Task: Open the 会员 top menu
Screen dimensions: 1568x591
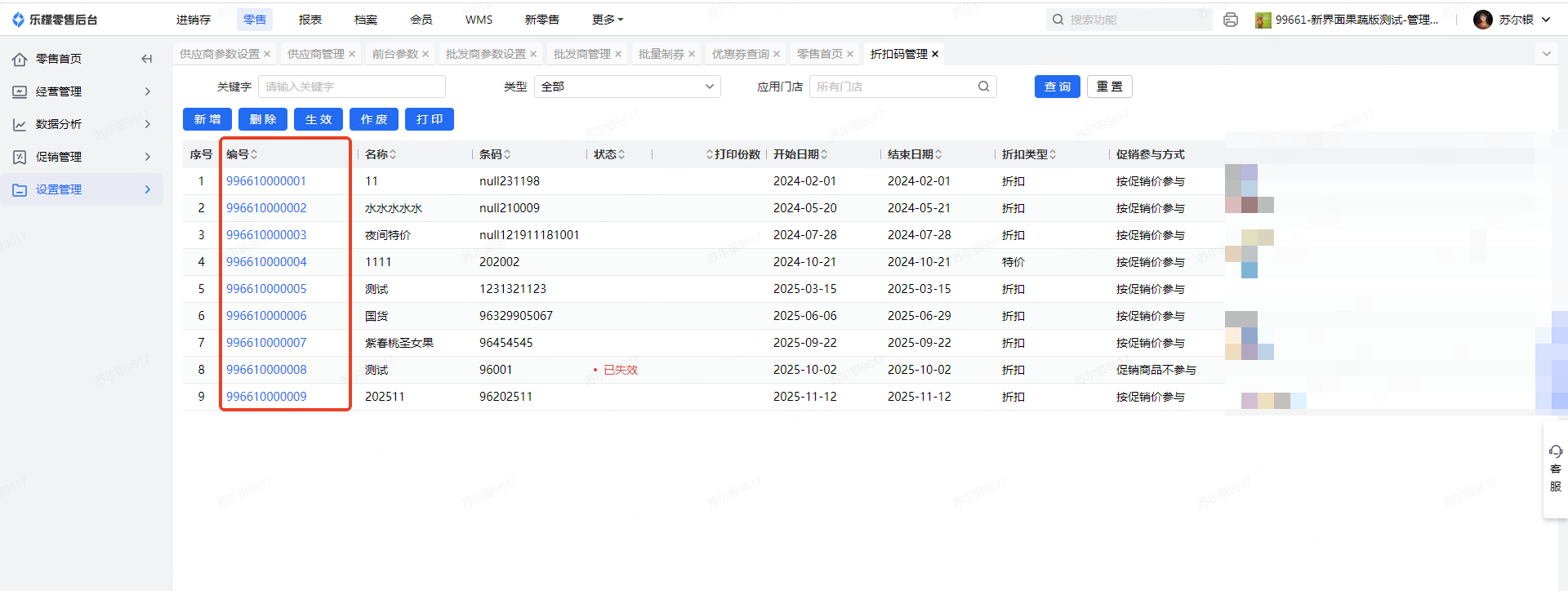Action: tap(421, 20)
